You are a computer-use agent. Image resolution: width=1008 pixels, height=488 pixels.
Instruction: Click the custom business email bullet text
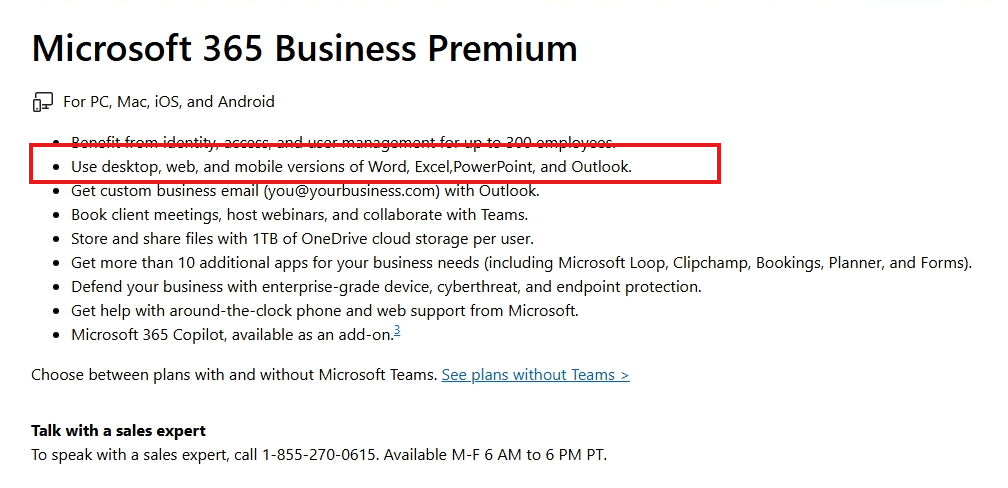[x=305, y=191]
